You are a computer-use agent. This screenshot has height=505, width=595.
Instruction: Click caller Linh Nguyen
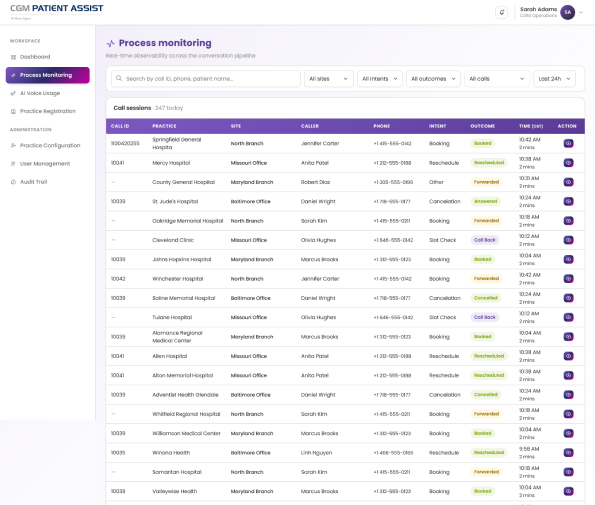[316, 453]
